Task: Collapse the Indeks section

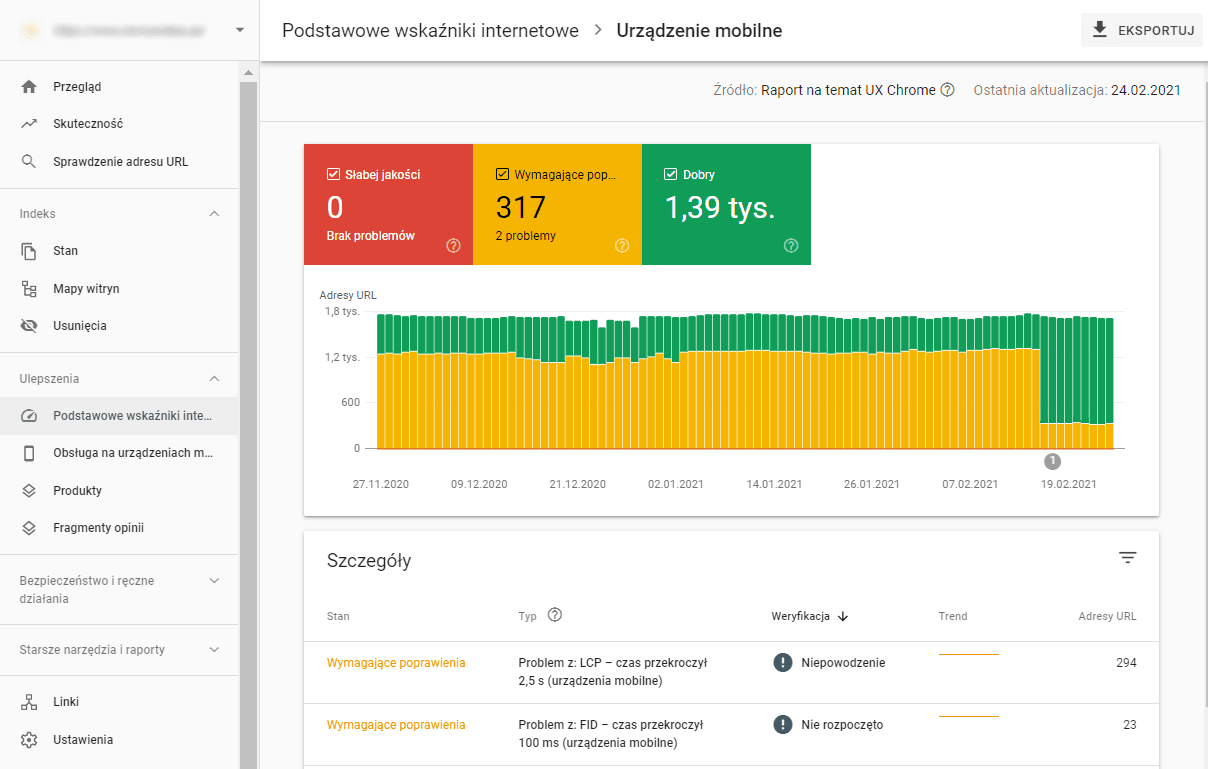Action: click(x=214, y=214)
